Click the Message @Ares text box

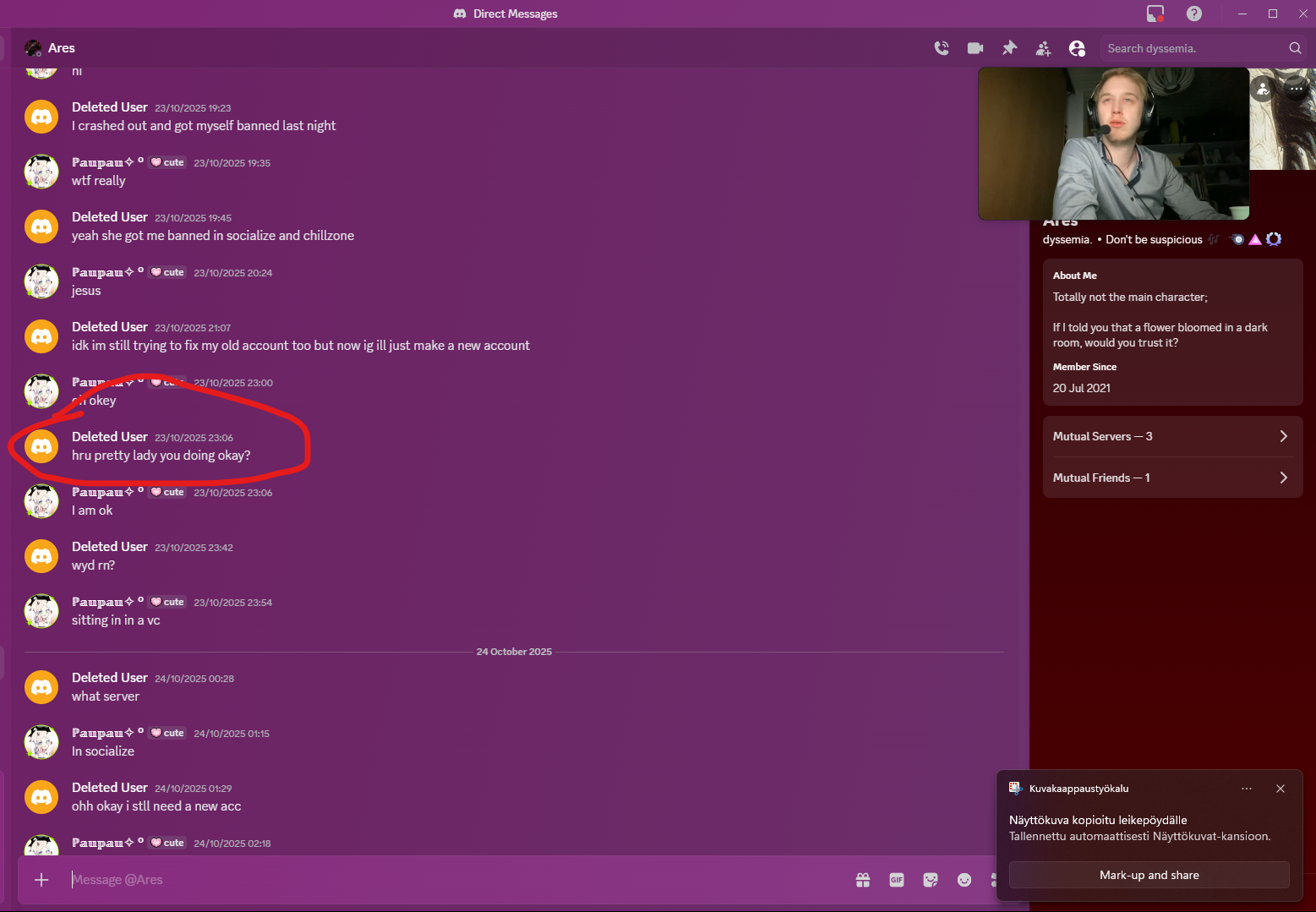[456, 880]
